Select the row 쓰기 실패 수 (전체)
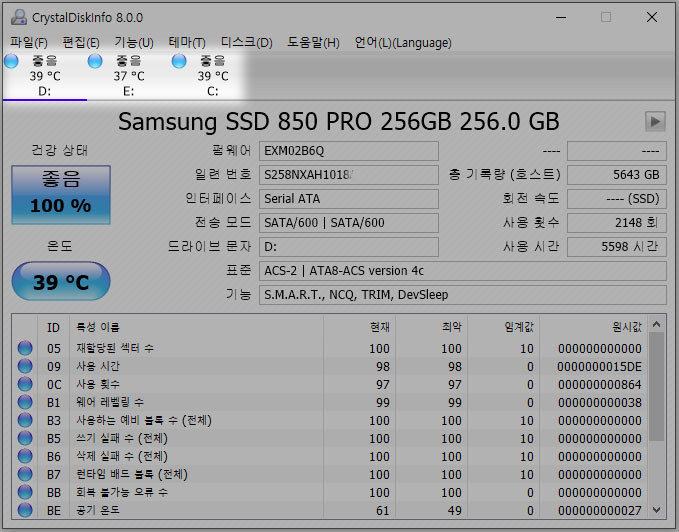679x532 pixels. pos(330,438)
